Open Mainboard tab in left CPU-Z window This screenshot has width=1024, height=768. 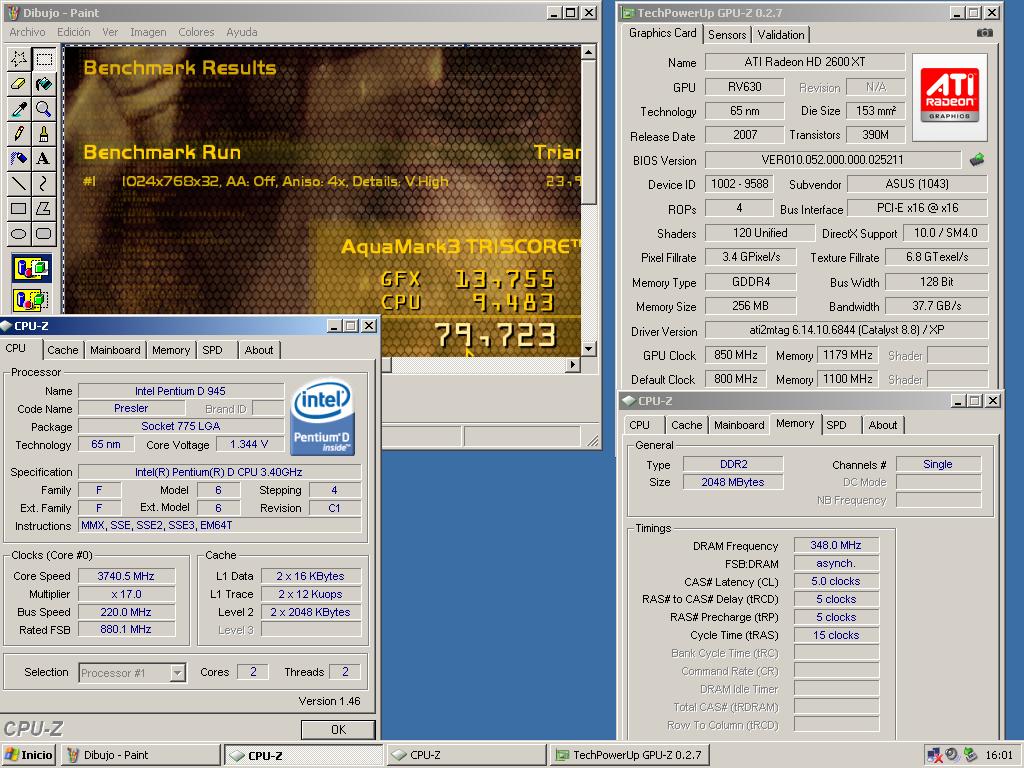coord(115,350)
